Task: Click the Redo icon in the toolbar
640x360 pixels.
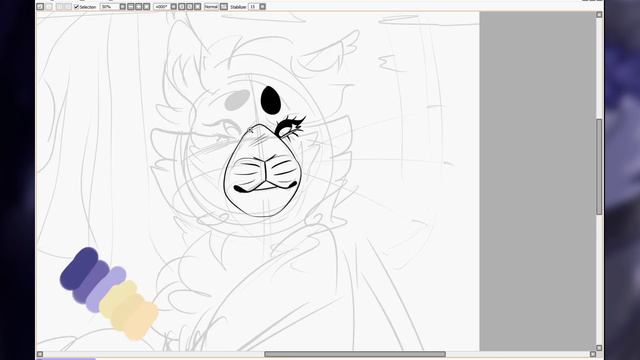Action: [49, 7]
